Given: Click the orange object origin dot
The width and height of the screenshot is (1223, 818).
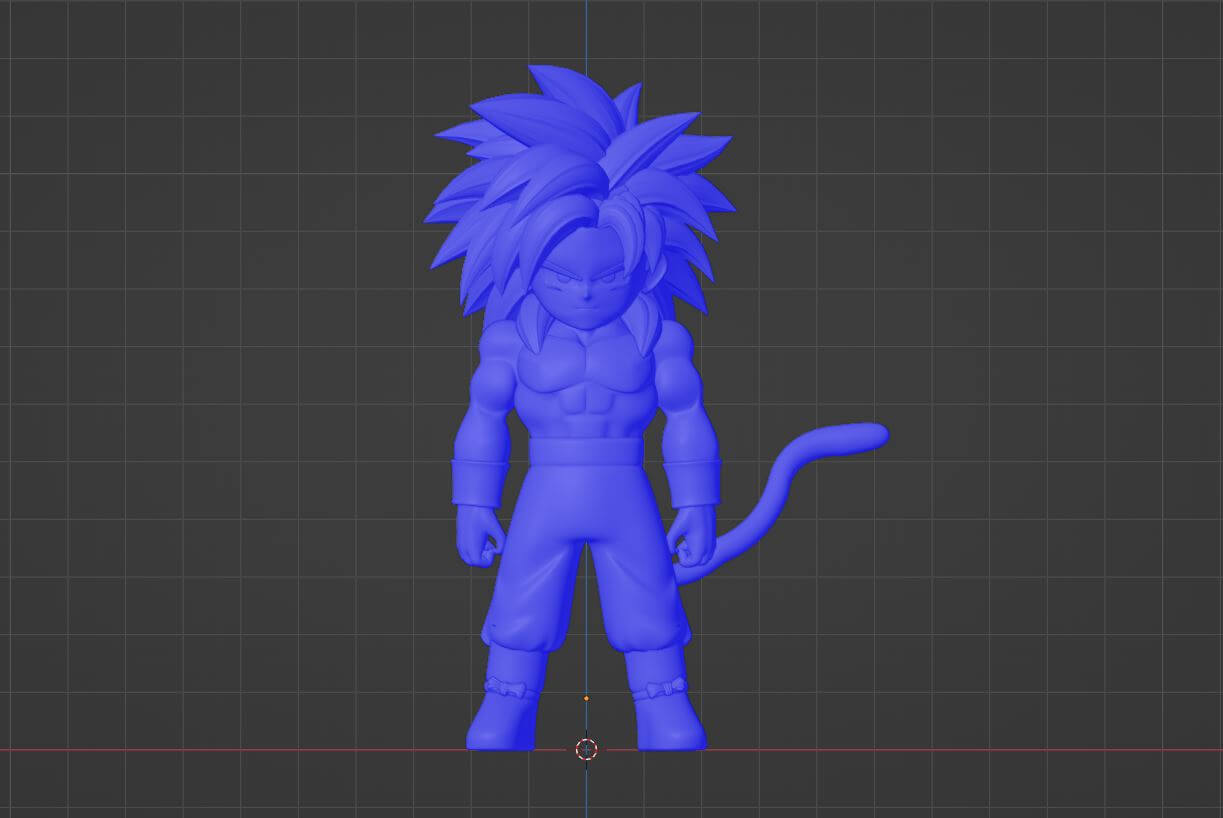Looking at the screenshot, I should point(586,698).
